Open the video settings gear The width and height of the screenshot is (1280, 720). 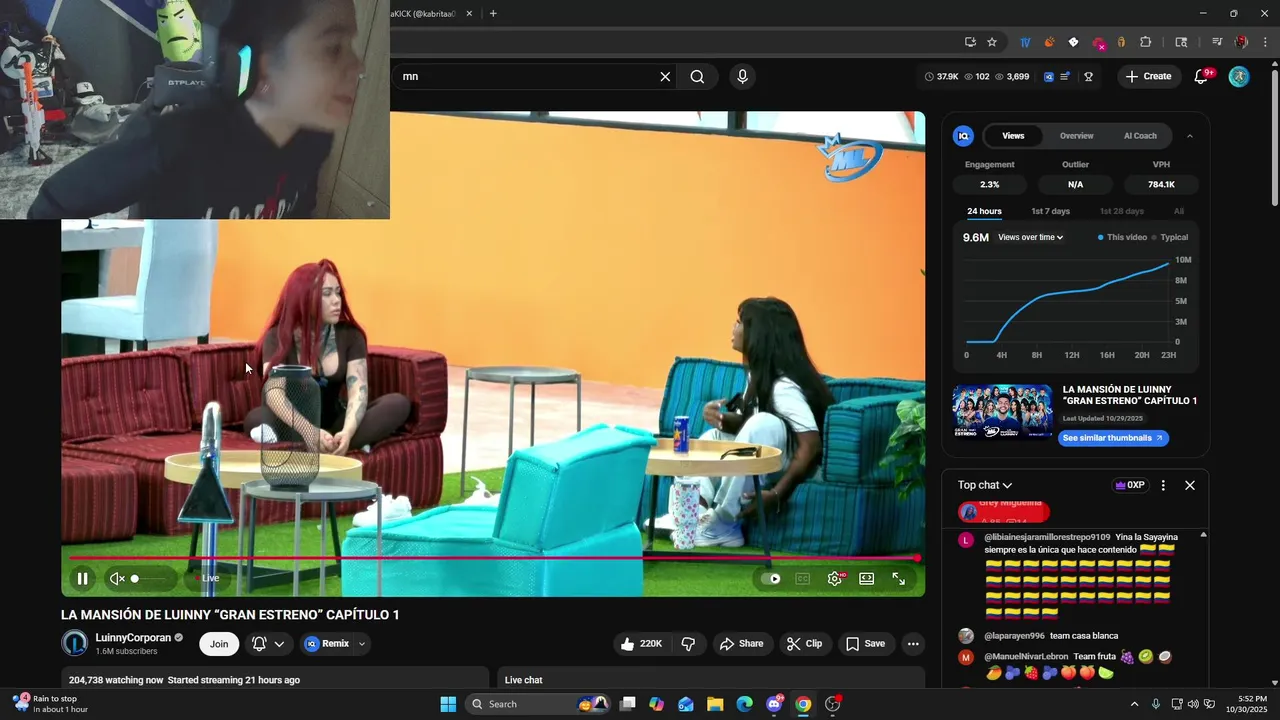(x=835, y=578)
